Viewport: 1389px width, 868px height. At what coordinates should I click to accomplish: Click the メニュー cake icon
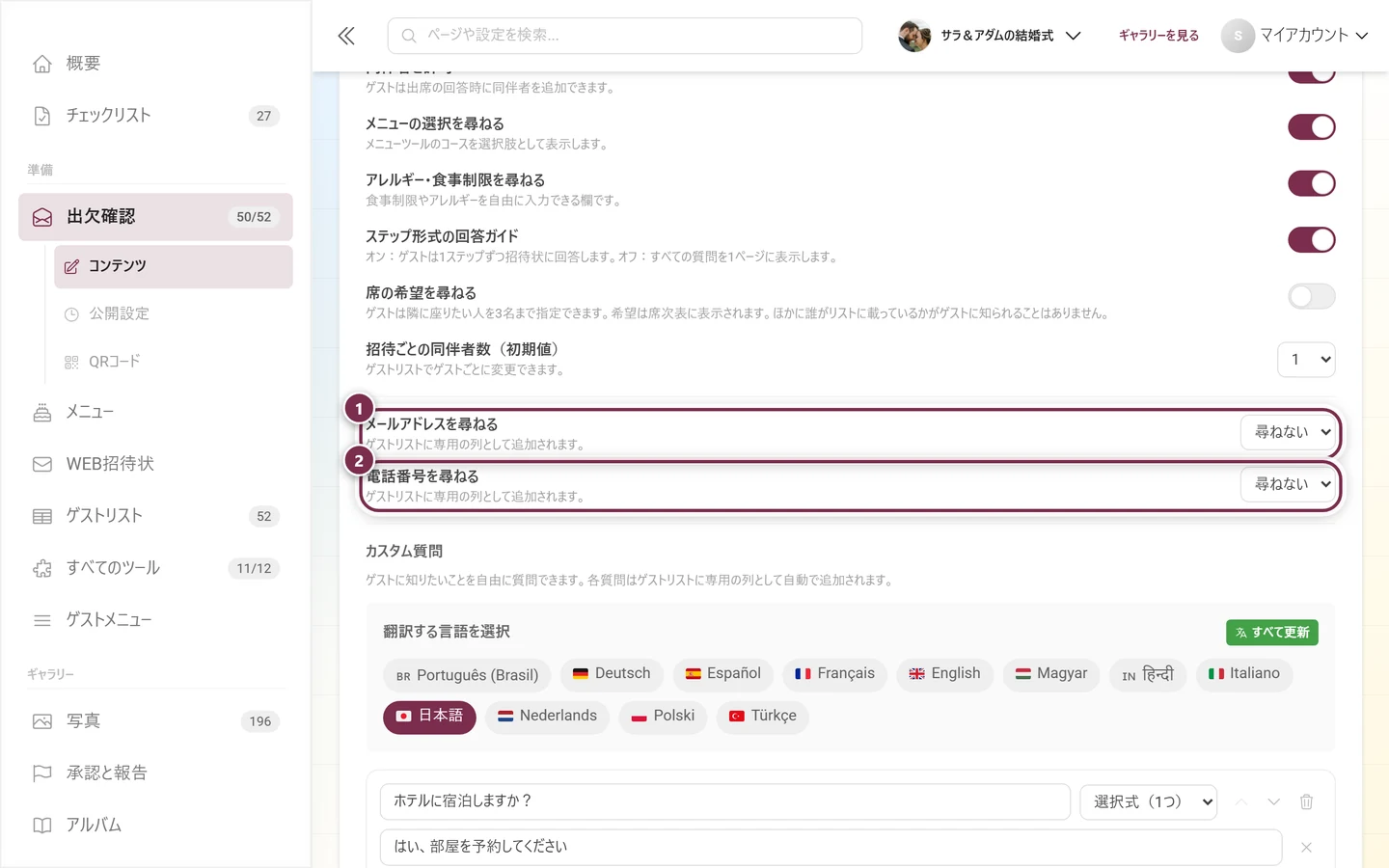coord(42,412)
